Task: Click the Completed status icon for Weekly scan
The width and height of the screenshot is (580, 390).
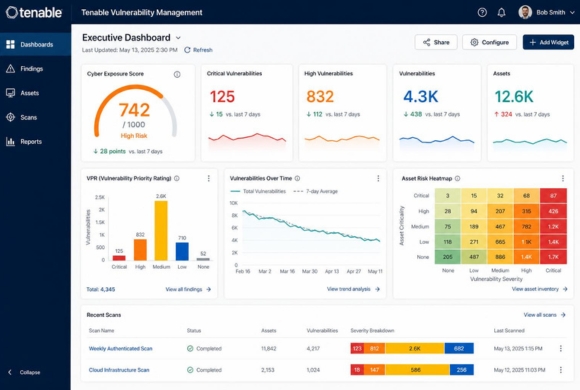Action: click(x=190, y=349)
